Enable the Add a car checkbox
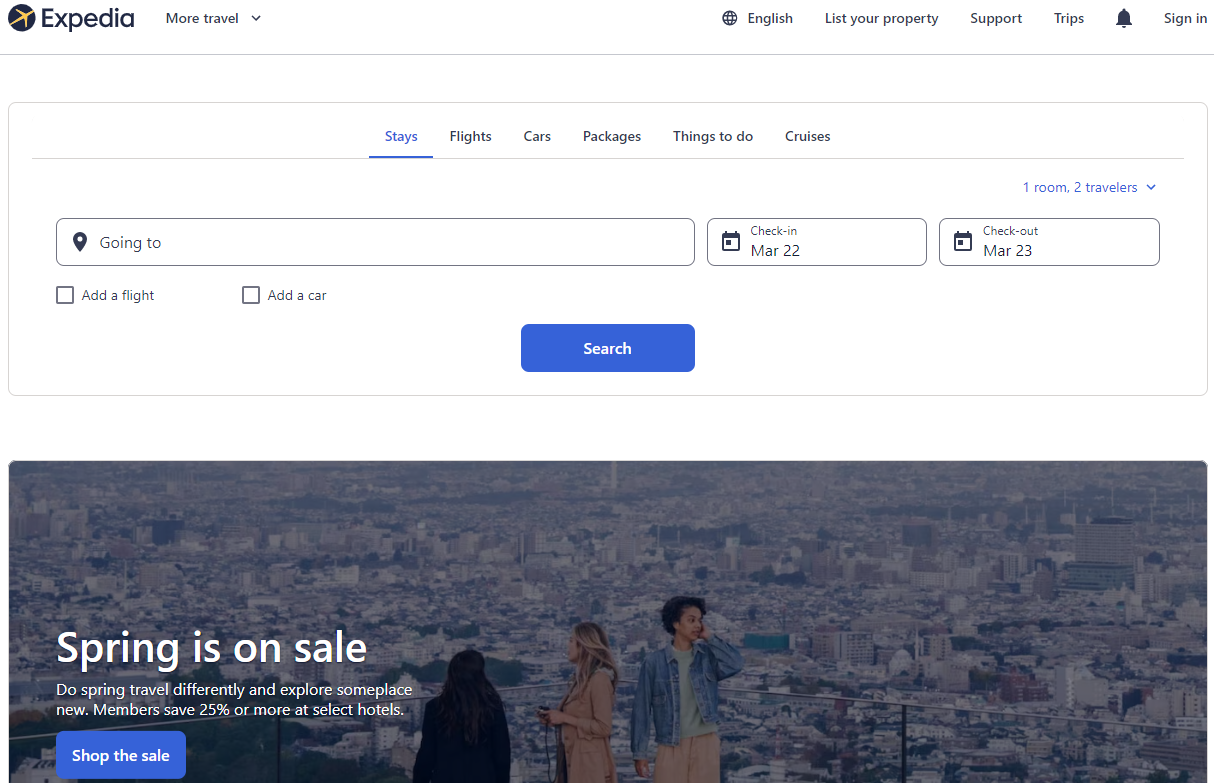The image size is (1214, 783). 251,295
